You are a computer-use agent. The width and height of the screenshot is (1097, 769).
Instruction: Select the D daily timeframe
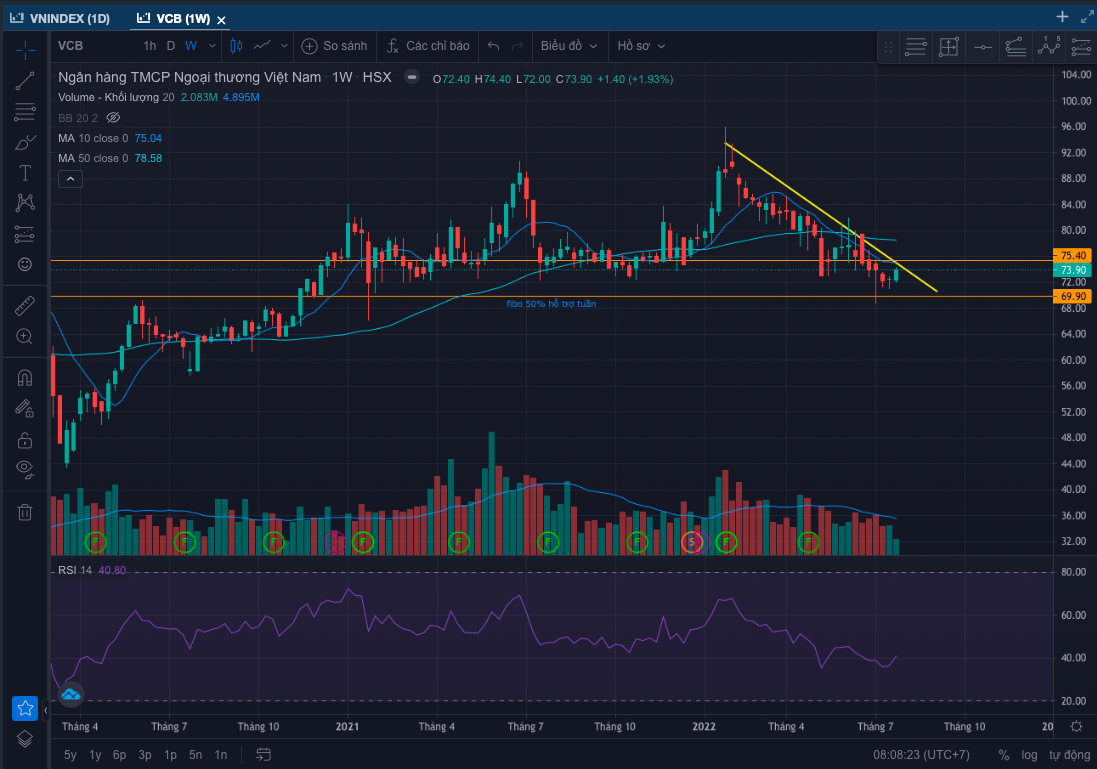(x=171, y=46)
